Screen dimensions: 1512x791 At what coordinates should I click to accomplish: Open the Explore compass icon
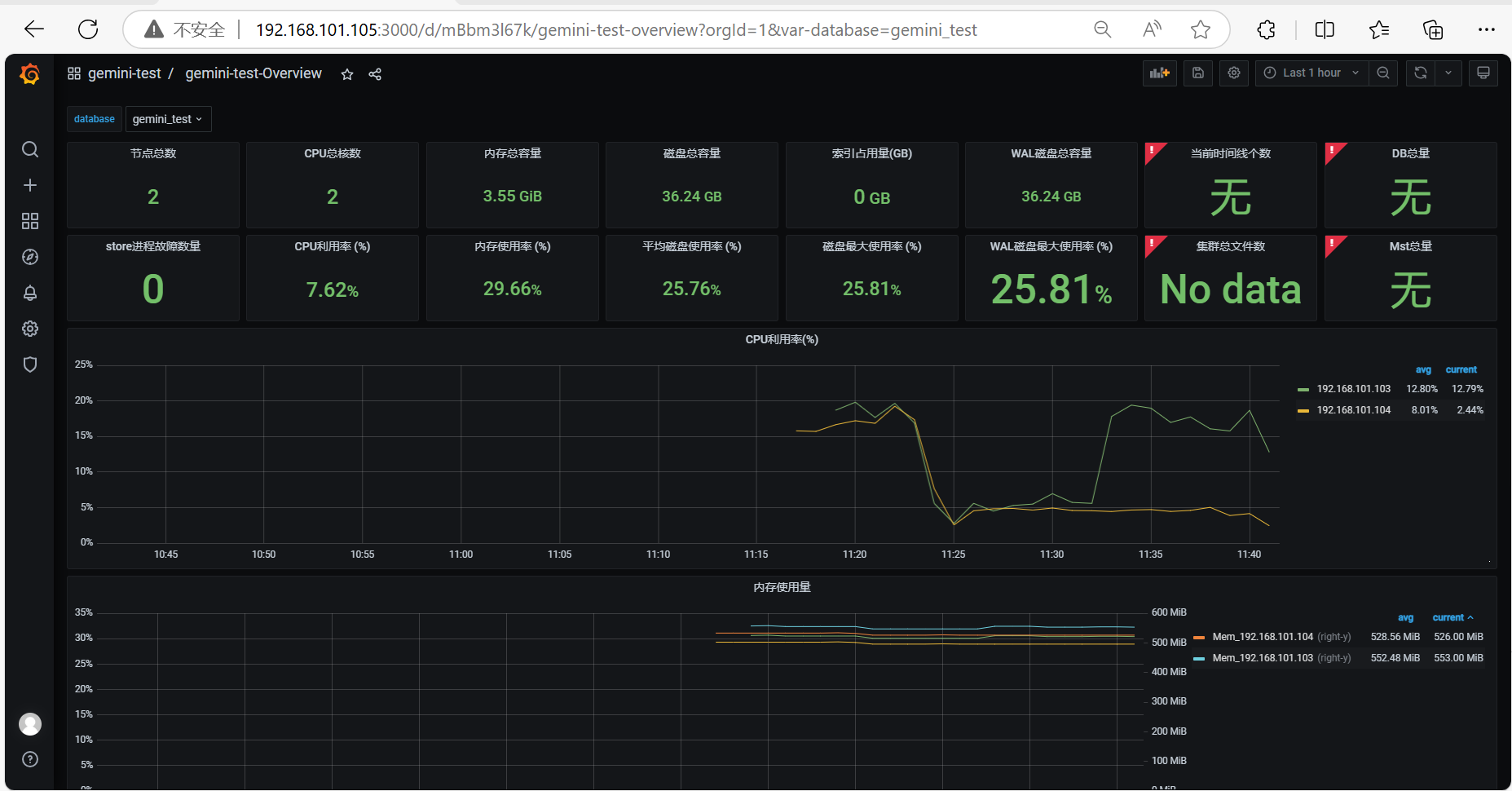[30, 257]
